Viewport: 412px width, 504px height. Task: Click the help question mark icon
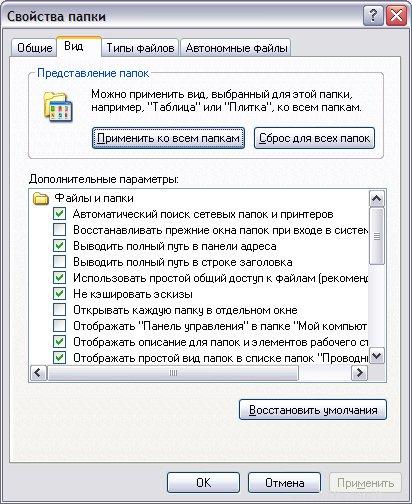(x=373, y=16)
